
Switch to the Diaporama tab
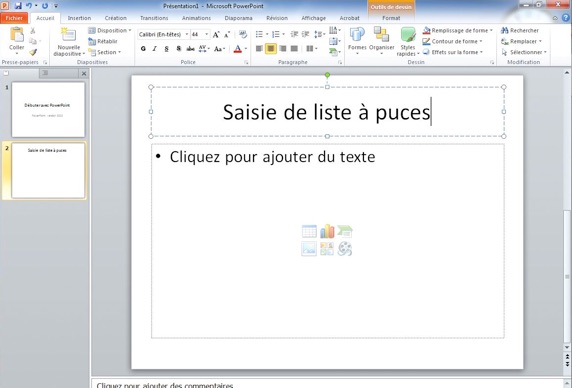pyautogui.click(x=238, y=18)
